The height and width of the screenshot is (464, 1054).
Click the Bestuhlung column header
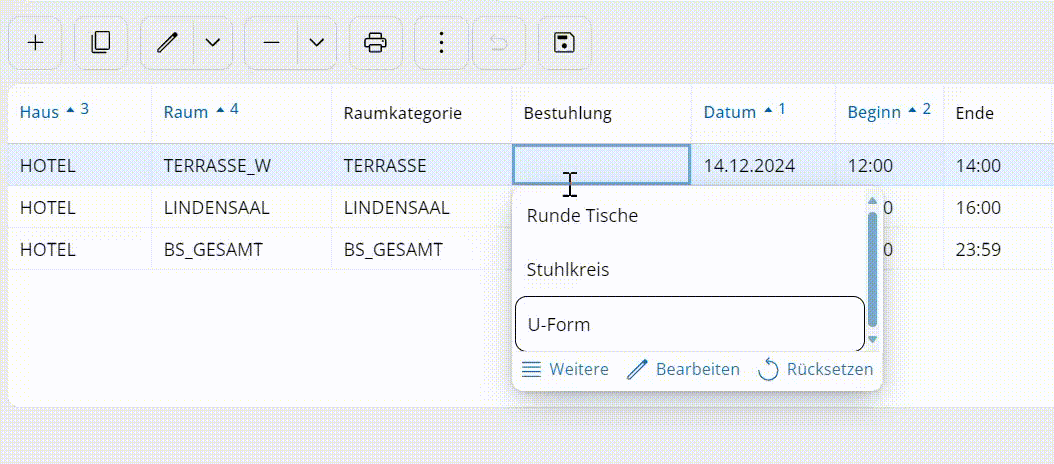tap(602, 113)
